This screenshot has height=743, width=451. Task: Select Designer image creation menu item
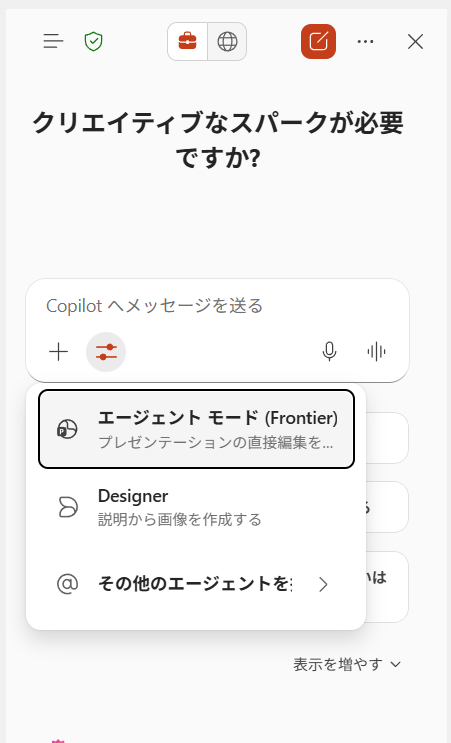(196, 507)
